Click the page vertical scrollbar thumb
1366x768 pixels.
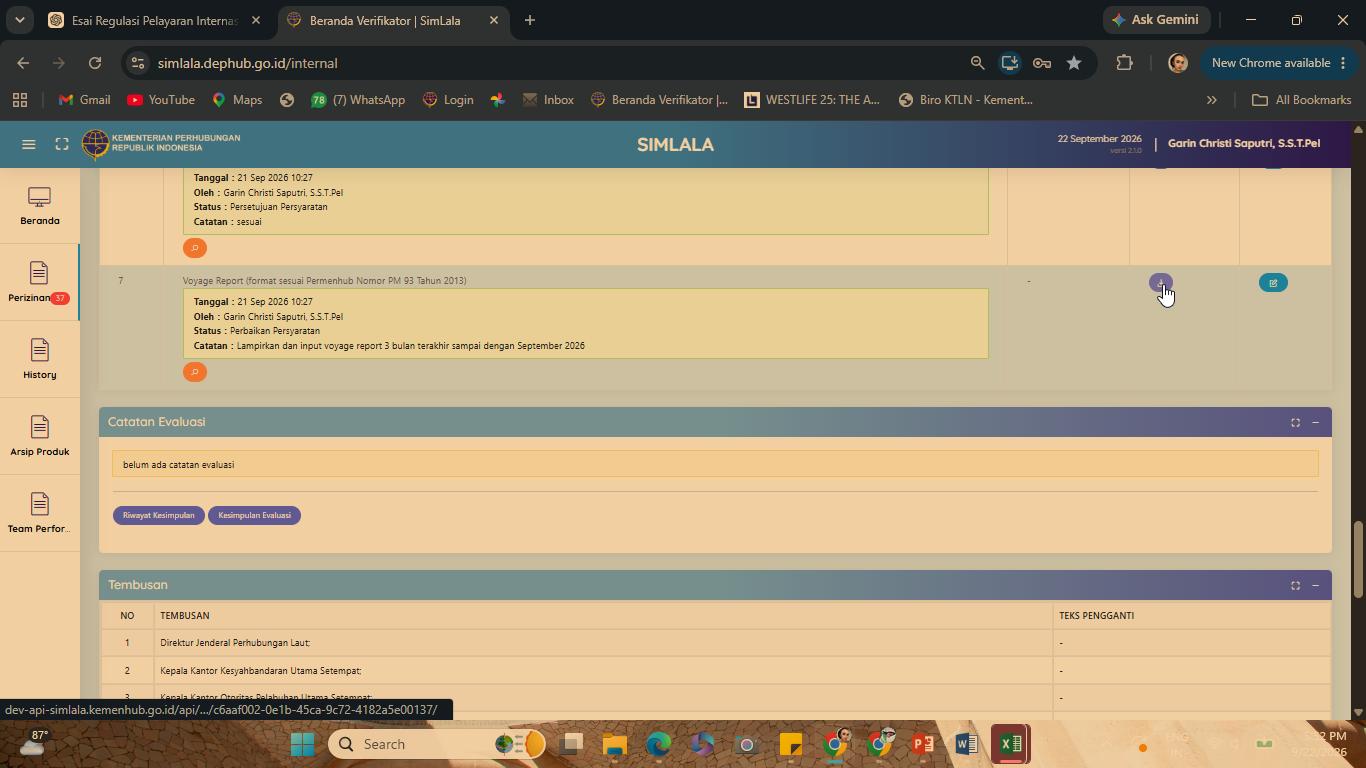(1358, 559)
